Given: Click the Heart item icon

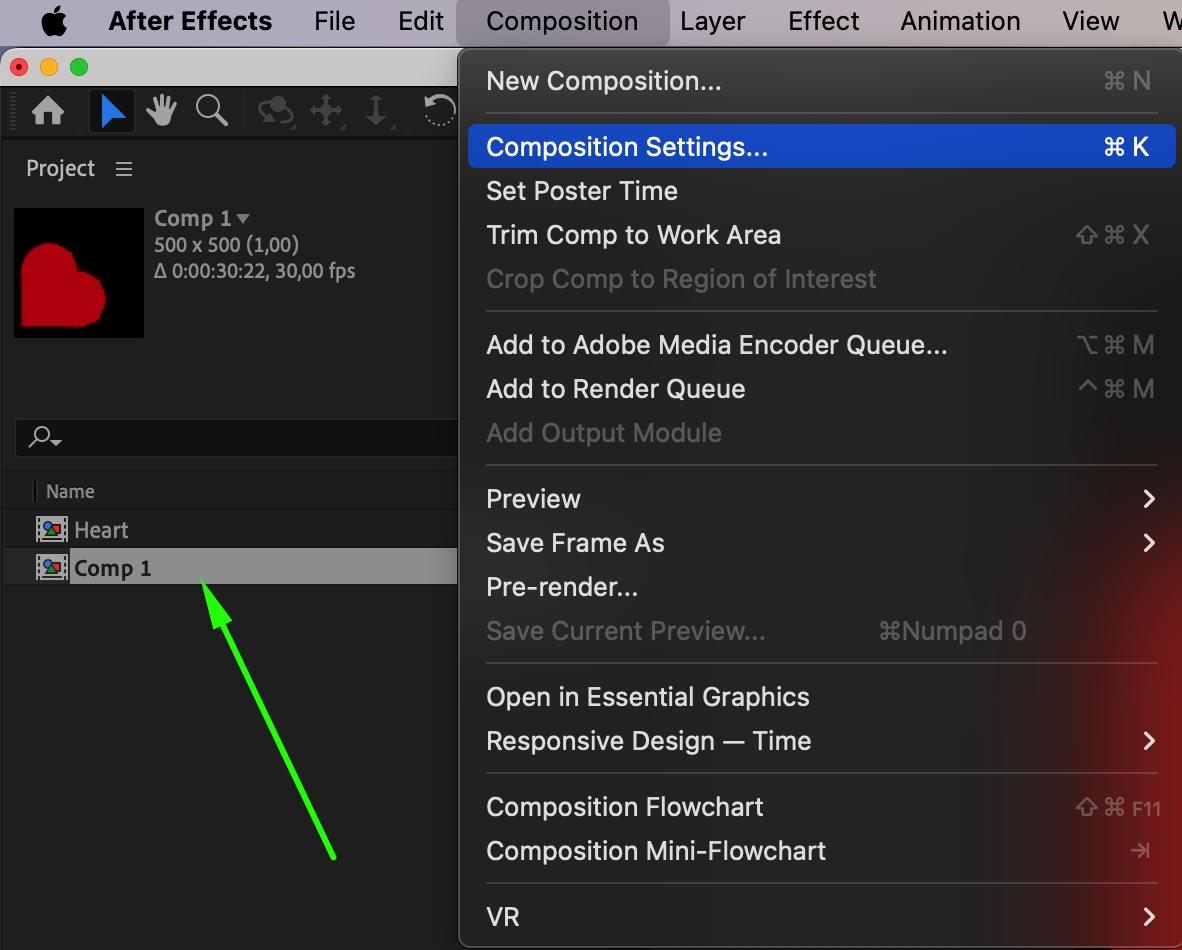Looking at the screenshot, I should click(51, 529).
